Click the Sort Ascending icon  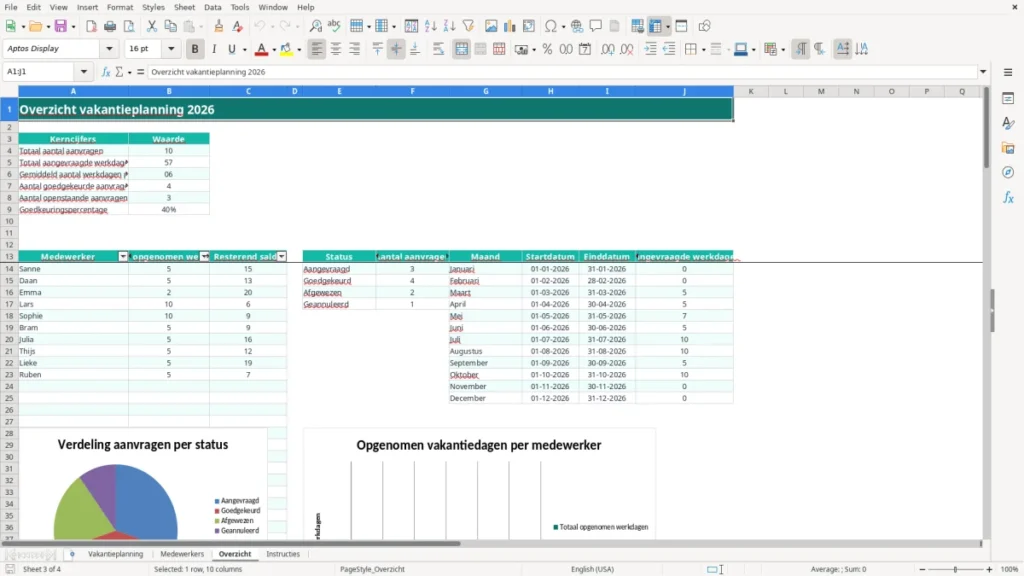point(430,26)
